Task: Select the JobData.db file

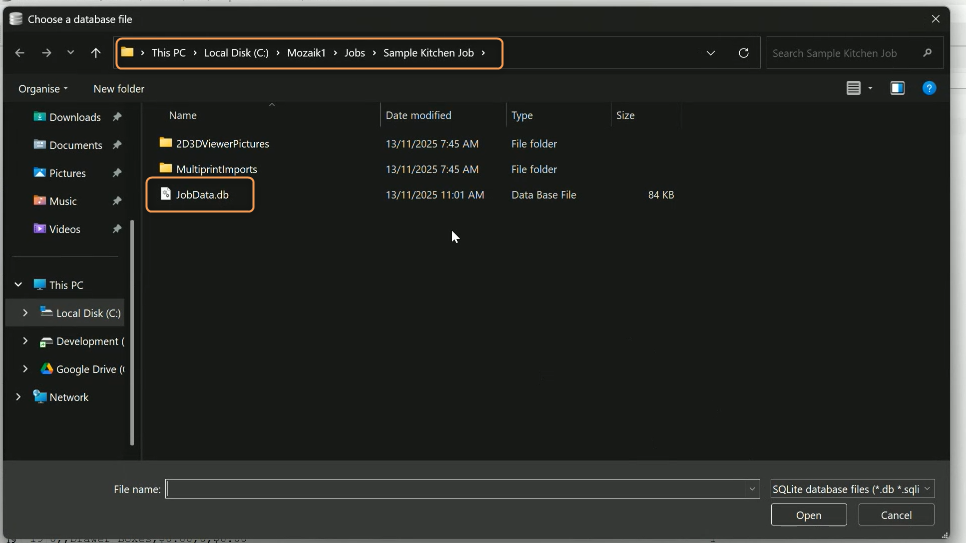Action: [202, 195]
